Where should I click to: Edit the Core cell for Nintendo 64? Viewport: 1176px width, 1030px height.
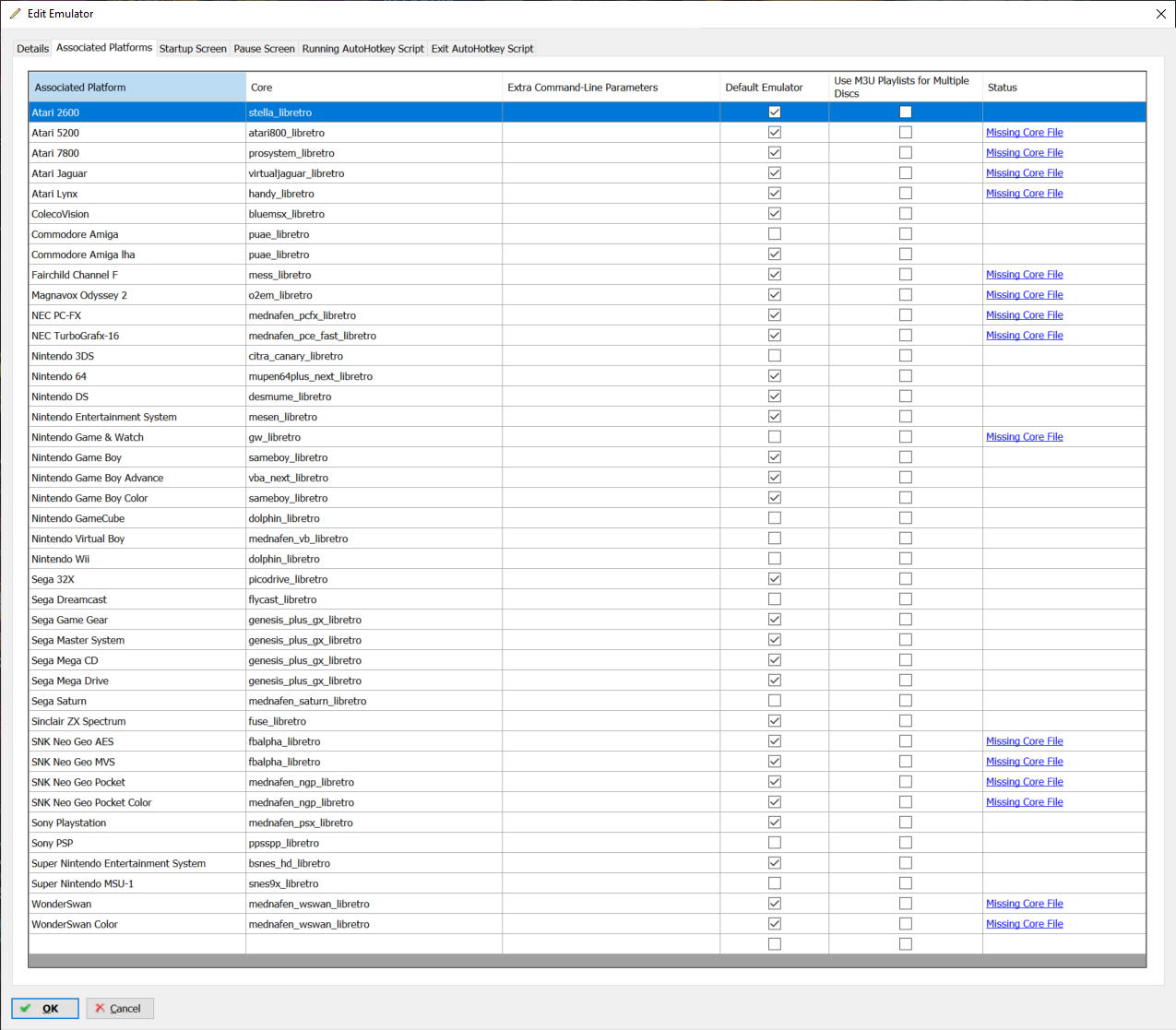[x=374, y=376]
